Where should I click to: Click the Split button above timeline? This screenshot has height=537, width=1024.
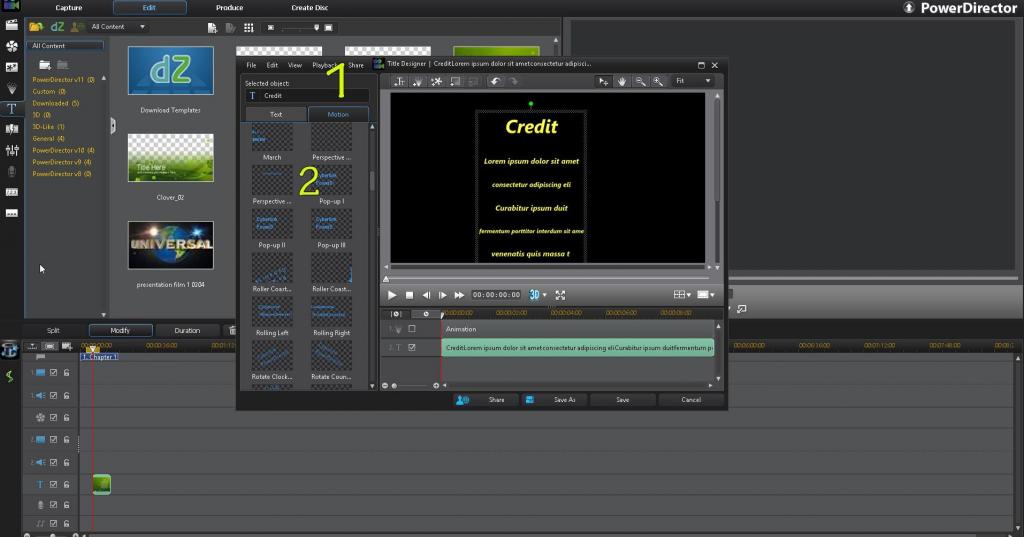(54, 331)
